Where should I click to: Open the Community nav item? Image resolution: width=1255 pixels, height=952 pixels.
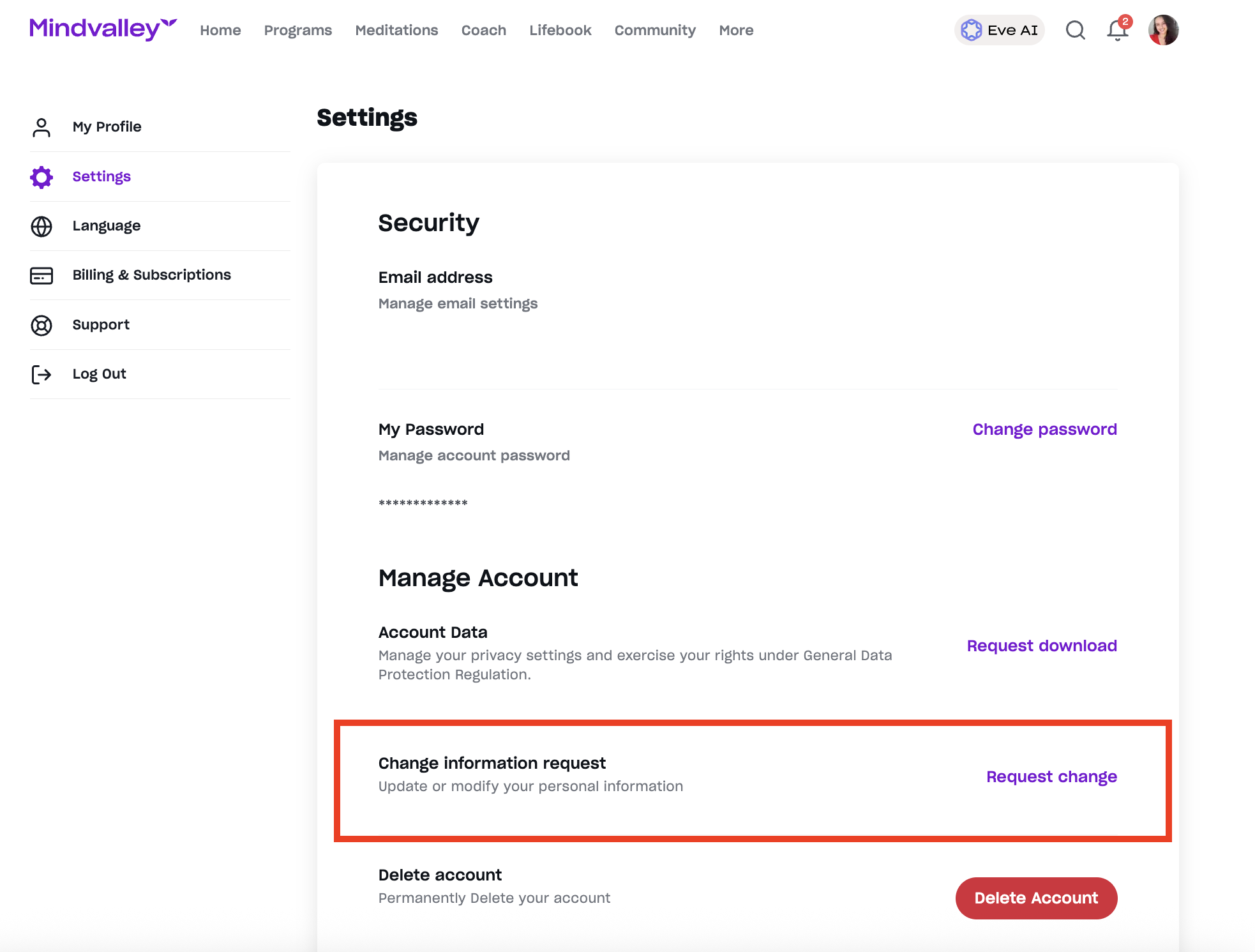(655, 30)
